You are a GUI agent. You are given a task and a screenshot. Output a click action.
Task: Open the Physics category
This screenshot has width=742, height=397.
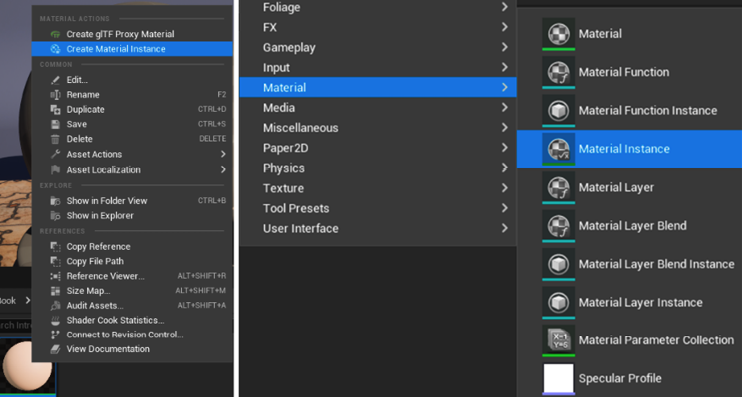(378, 168)
